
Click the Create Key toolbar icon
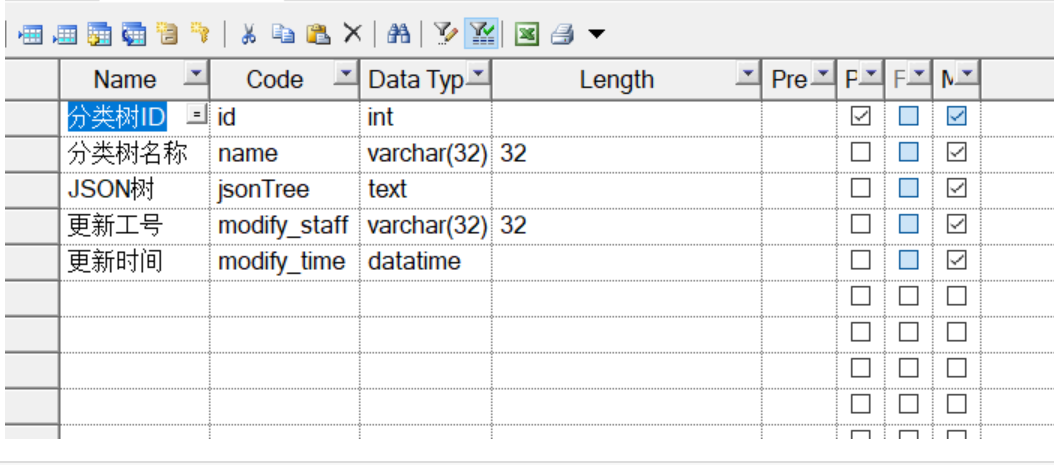(x=200, y=34)
